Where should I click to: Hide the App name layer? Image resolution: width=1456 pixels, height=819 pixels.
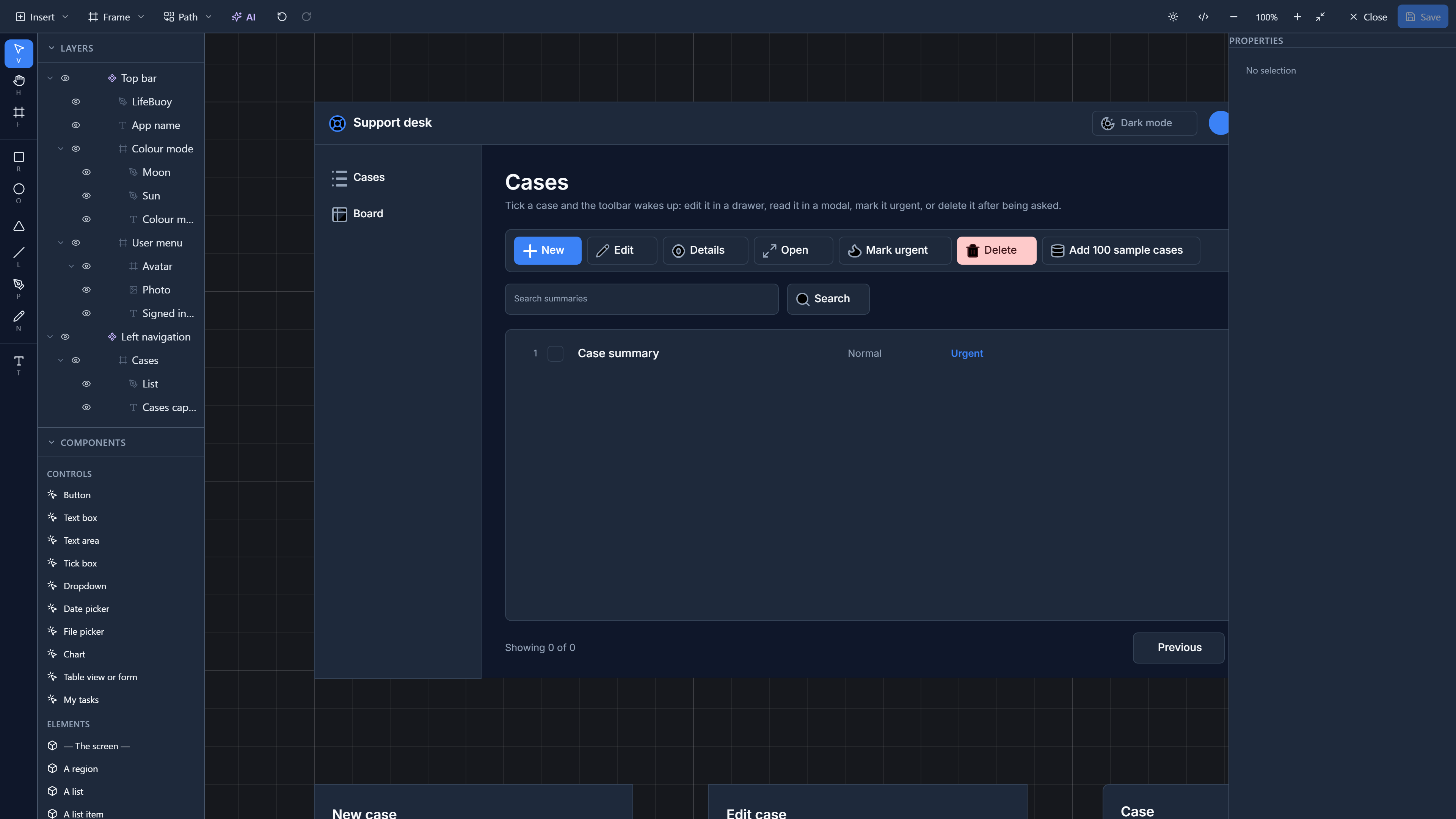pos(76,126)
